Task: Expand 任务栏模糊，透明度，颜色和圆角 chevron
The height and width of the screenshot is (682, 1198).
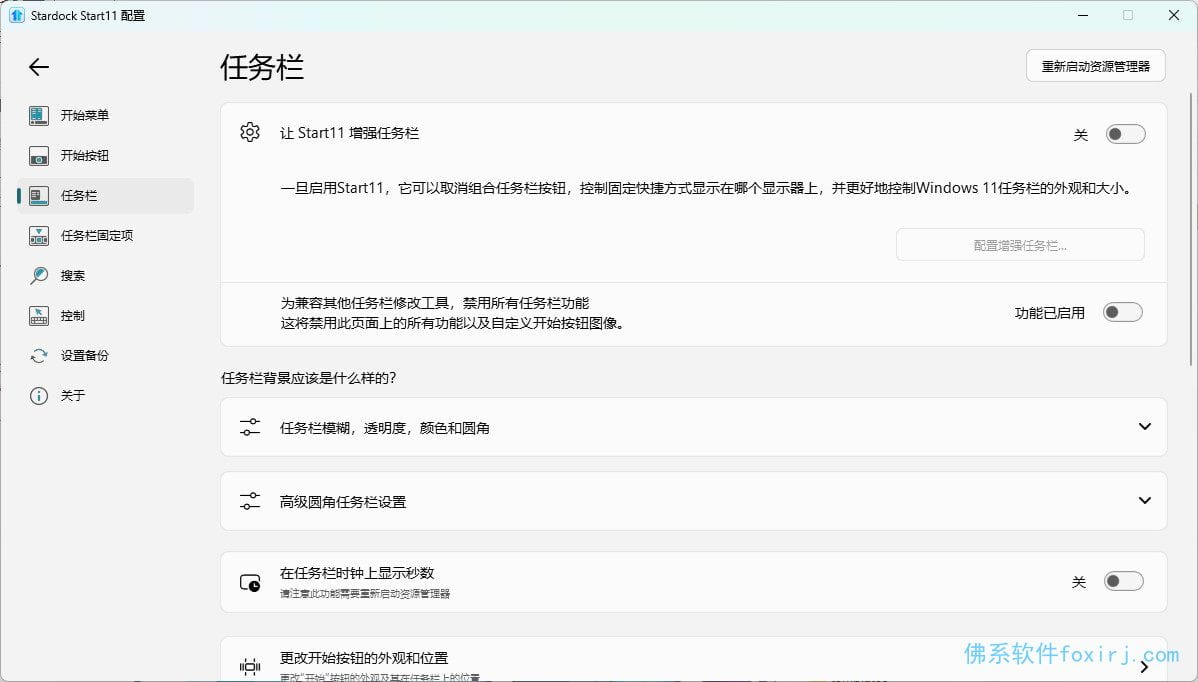Action: click(x=1145, y=427)
